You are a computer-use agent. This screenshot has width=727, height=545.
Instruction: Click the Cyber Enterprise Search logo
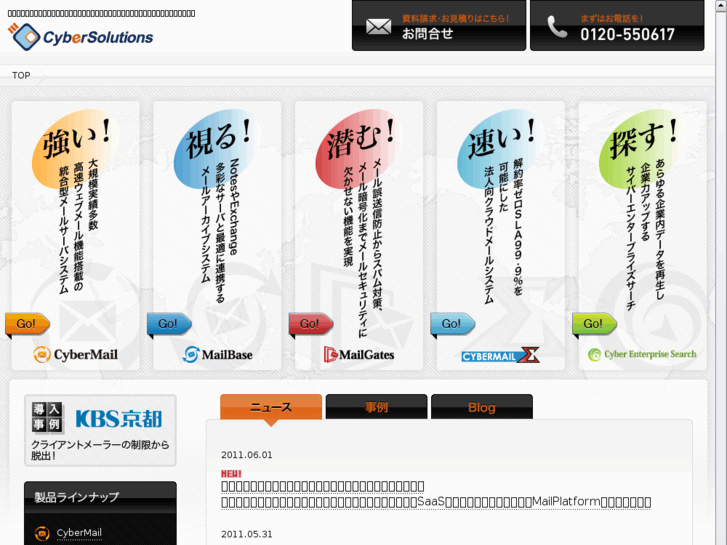tap(642, 354)
